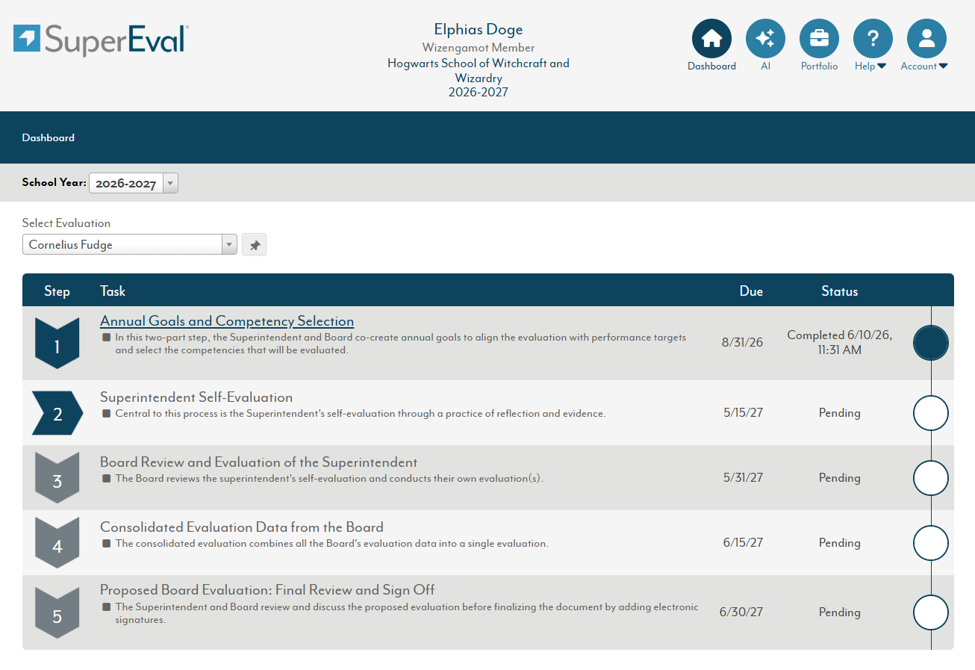Click due date 5/15/27

tap(743, 412)
